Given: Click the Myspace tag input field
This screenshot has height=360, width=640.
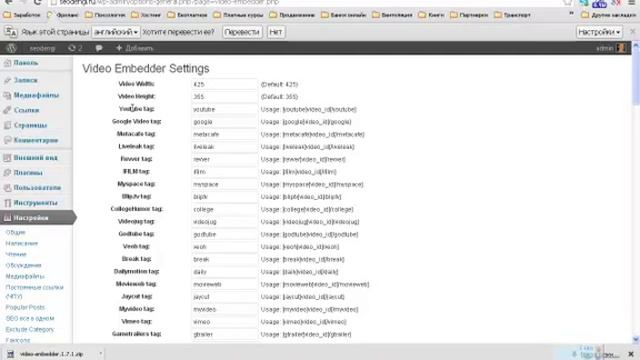Looking at the screenshot, I should 224,184.
